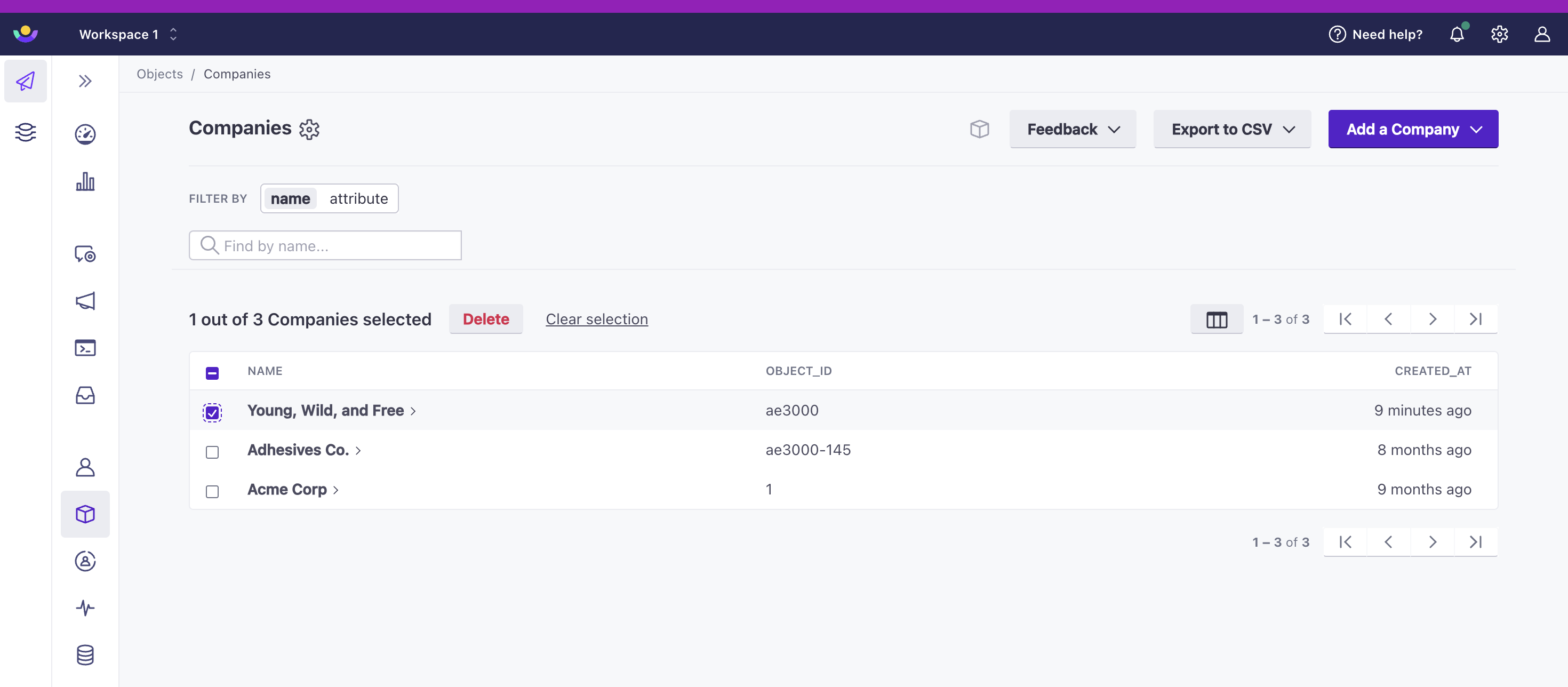Switch filter to attribute tab
The image size is (1568, 687).
coord(358,199)
